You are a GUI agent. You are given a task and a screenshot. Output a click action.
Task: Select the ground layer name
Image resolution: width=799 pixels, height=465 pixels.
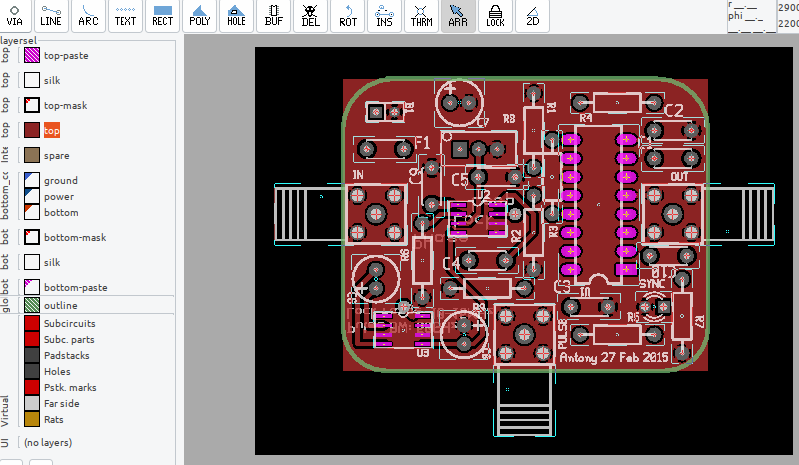coord(61,180)
